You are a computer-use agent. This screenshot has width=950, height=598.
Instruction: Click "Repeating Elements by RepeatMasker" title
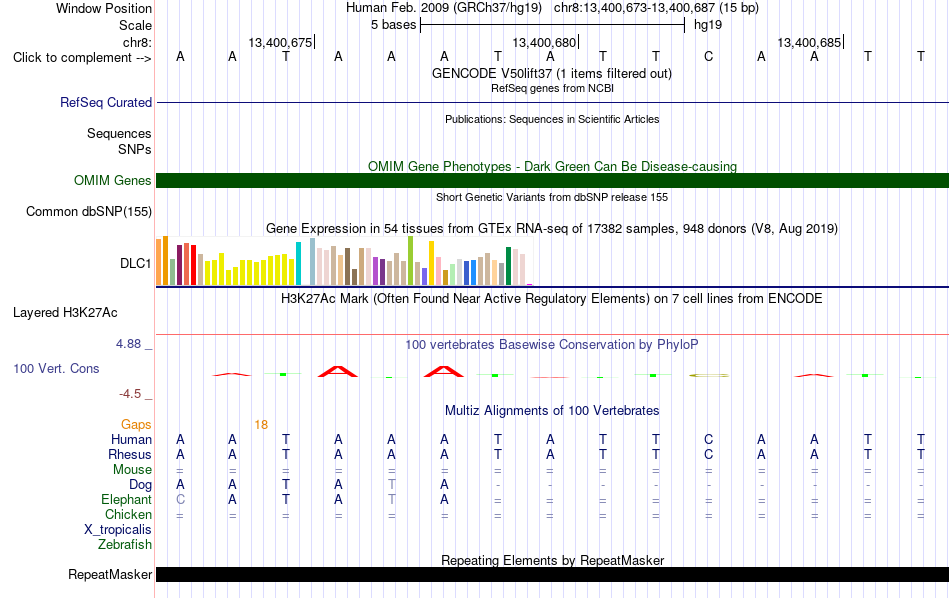pos(552,560)
